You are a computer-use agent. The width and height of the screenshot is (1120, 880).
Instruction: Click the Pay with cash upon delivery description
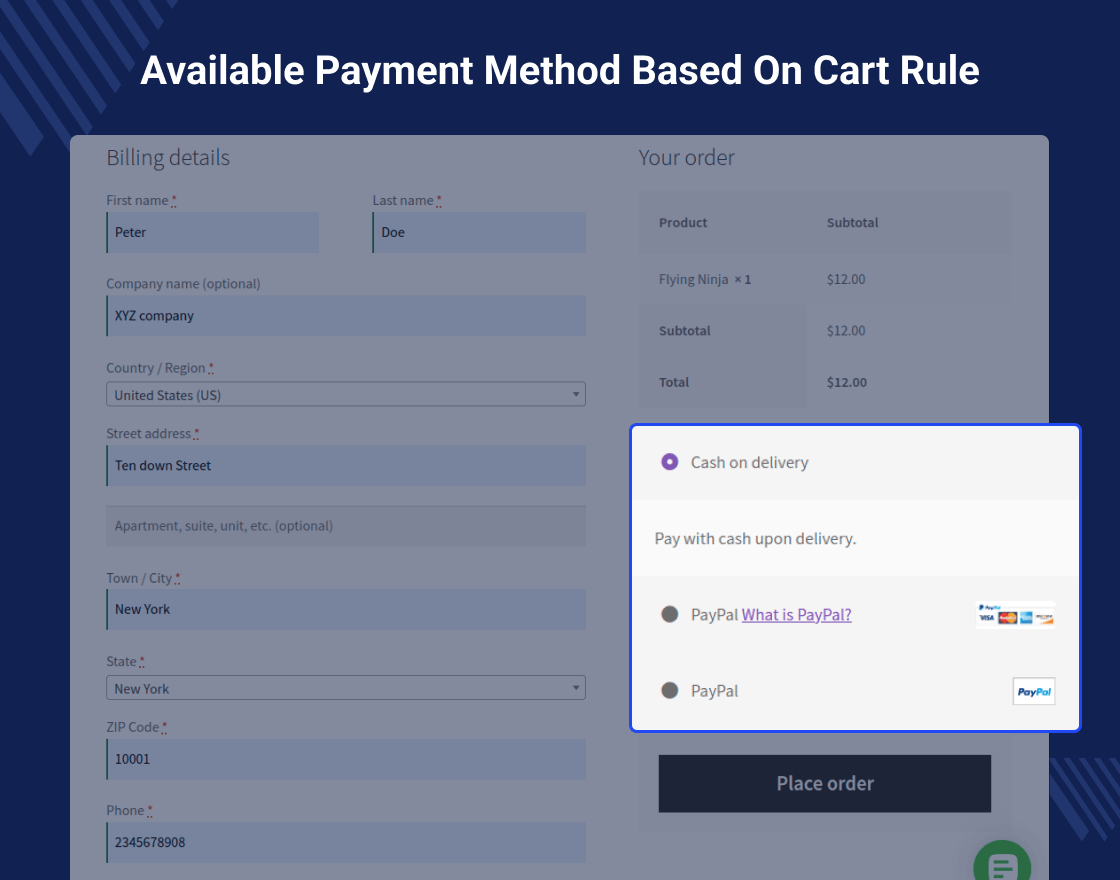coord(755,538)
